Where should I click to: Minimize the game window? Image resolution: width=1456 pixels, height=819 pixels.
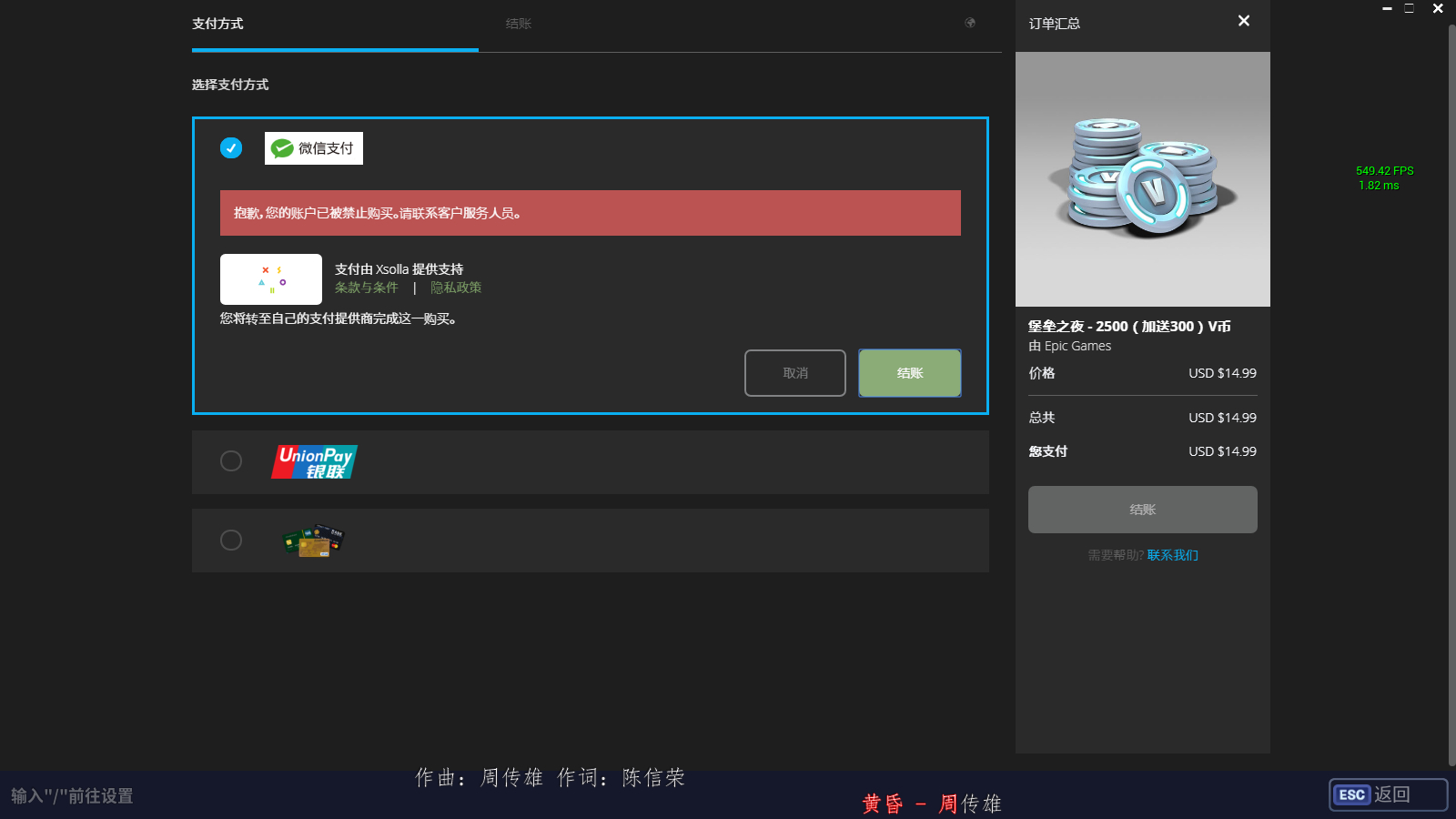point(1387,8)
